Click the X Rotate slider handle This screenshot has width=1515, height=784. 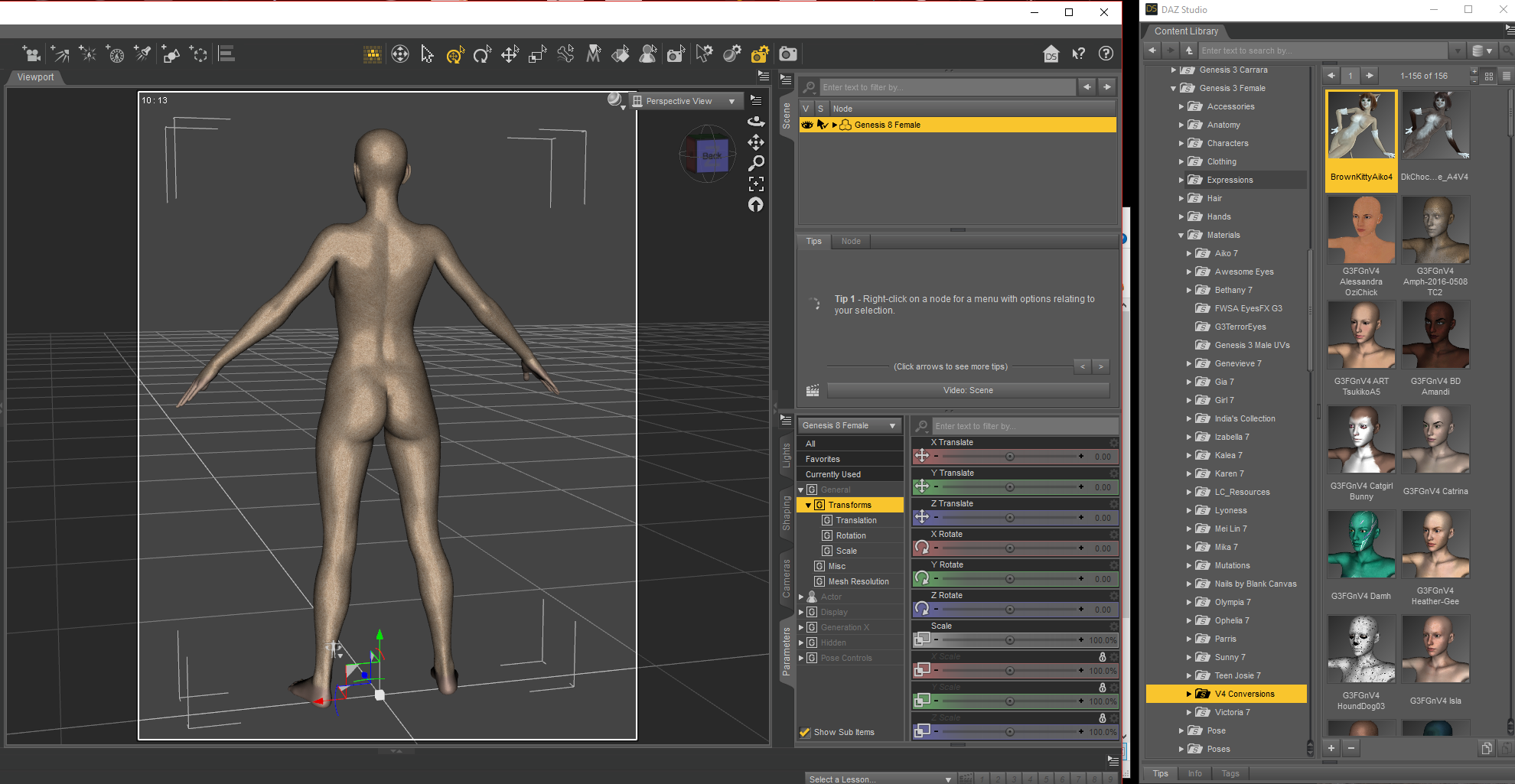pyautogui.click(x=1010, y=548)
